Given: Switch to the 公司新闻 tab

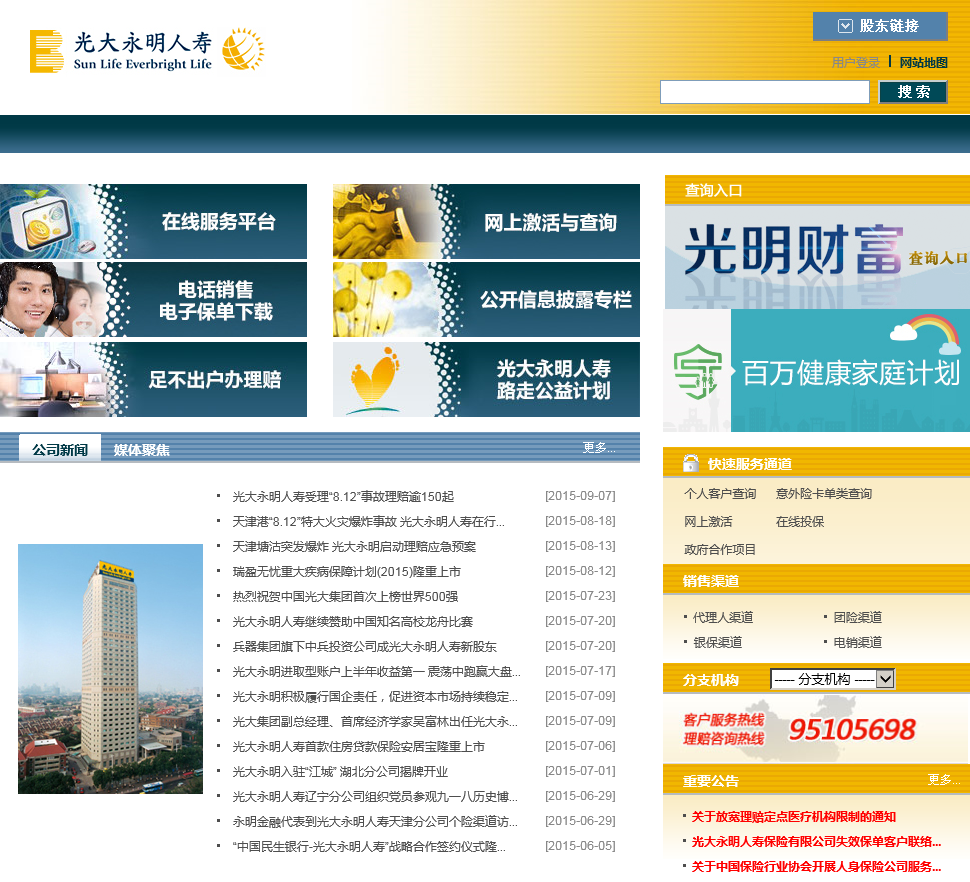Looking at the screenshot, I should click(60, 449).
